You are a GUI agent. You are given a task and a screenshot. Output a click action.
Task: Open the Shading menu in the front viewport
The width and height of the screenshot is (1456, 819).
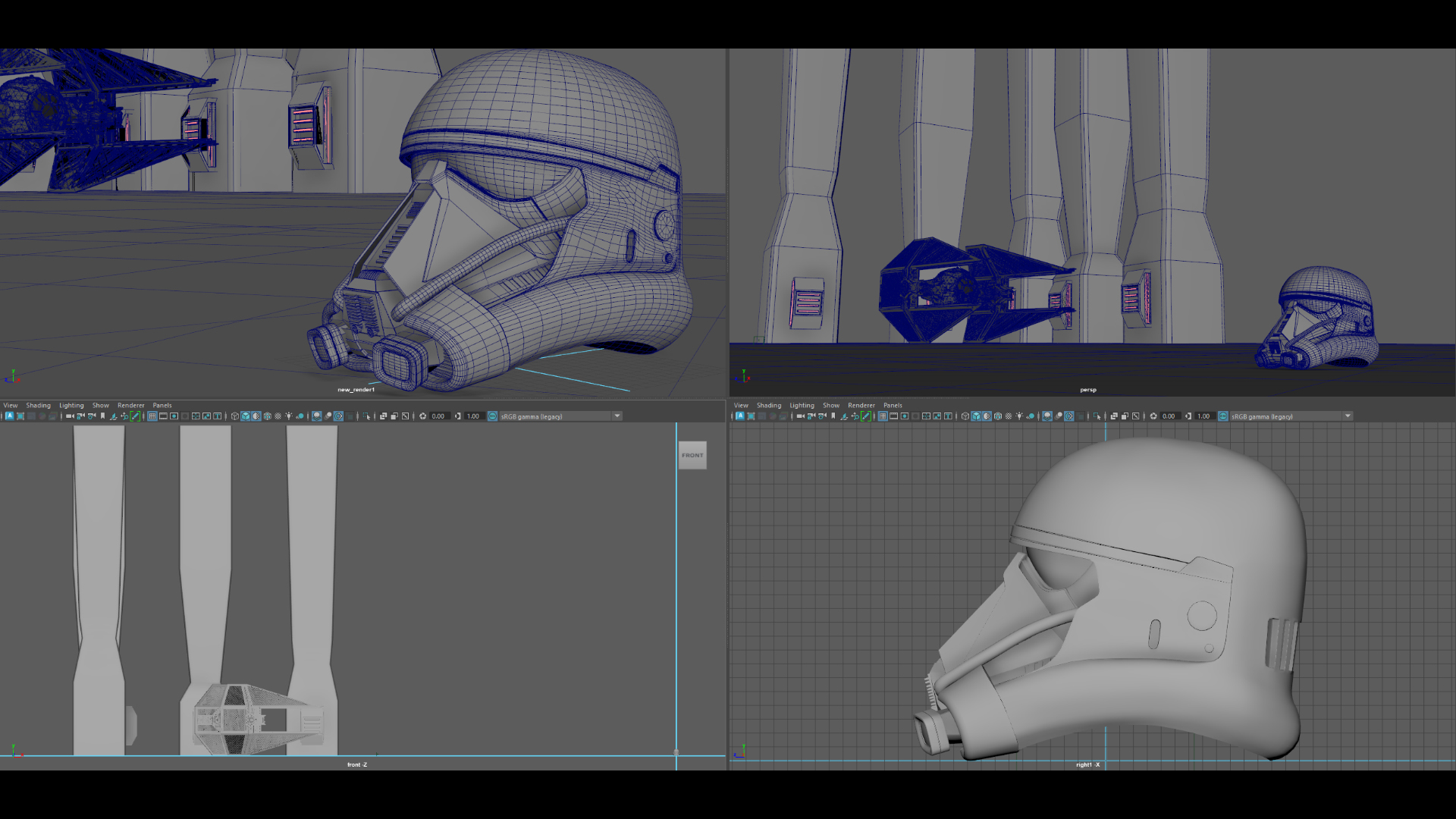pos(38,405)
